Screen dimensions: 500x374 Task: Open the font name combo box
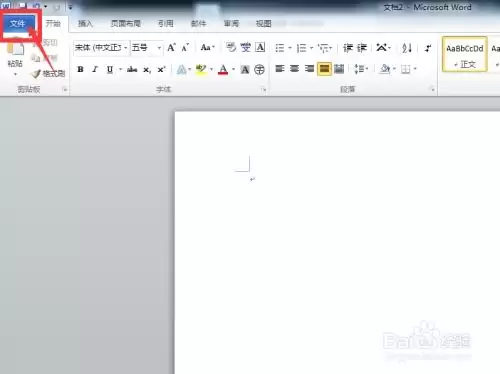101,48
